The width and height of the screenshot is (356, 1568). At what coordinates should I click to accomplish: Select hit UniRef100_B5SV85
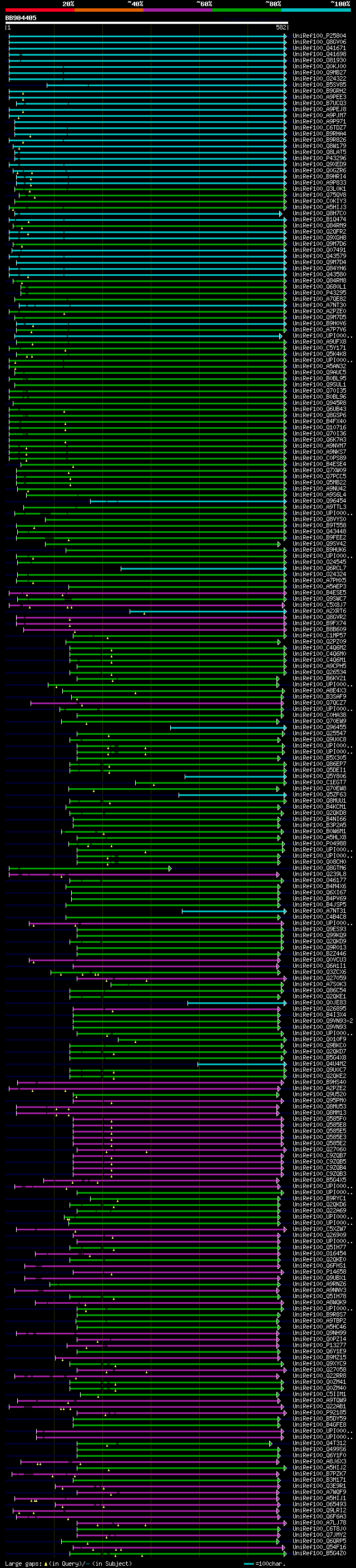(319, 85)
